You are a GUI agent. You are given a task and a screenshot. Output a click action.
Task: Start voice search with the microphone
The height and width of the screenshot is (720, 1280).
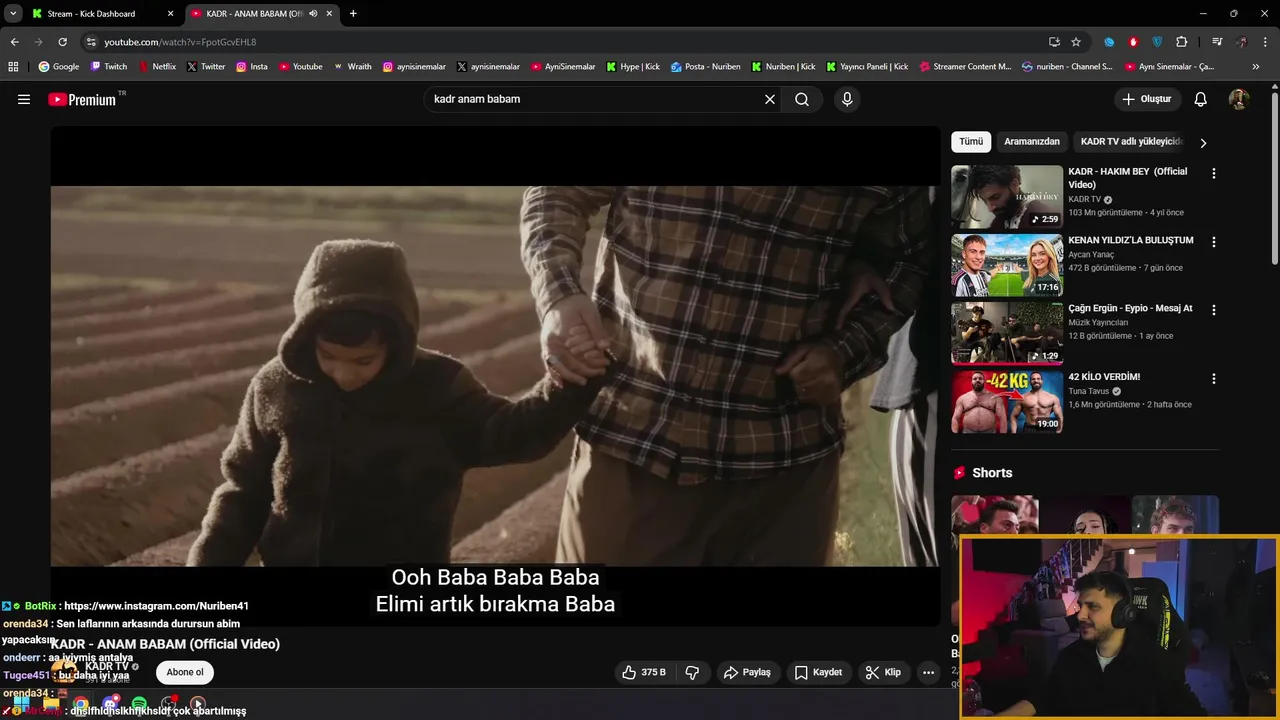[x=847, y=99]
